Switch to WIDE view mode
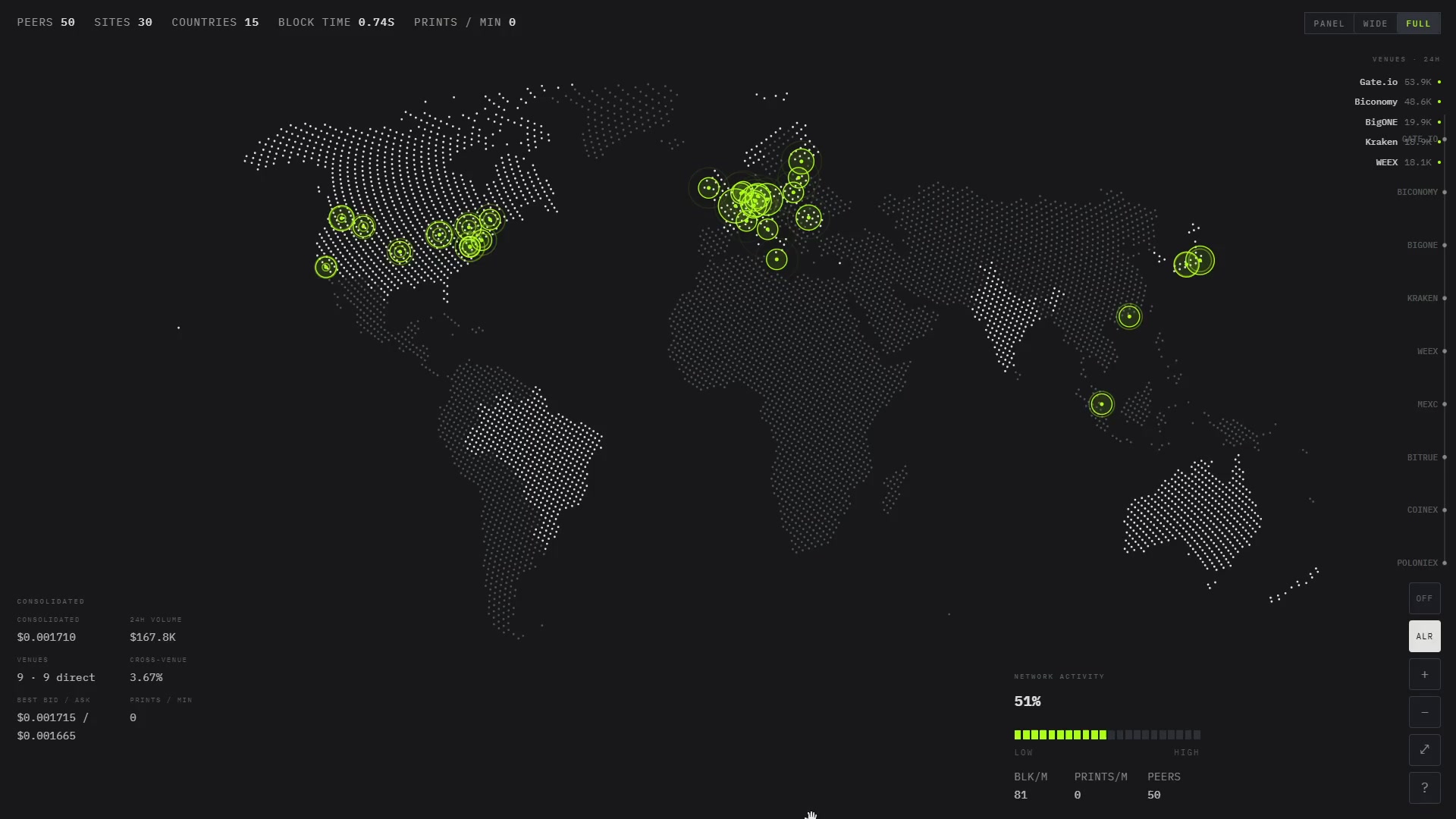The image size is (1456, 819). 1375,24
